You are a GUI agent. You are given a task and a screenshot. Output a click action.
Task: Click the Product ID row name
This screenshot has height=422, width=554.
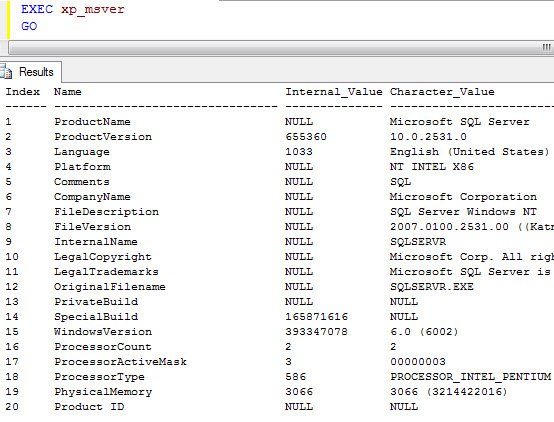[x=89, y=407]
